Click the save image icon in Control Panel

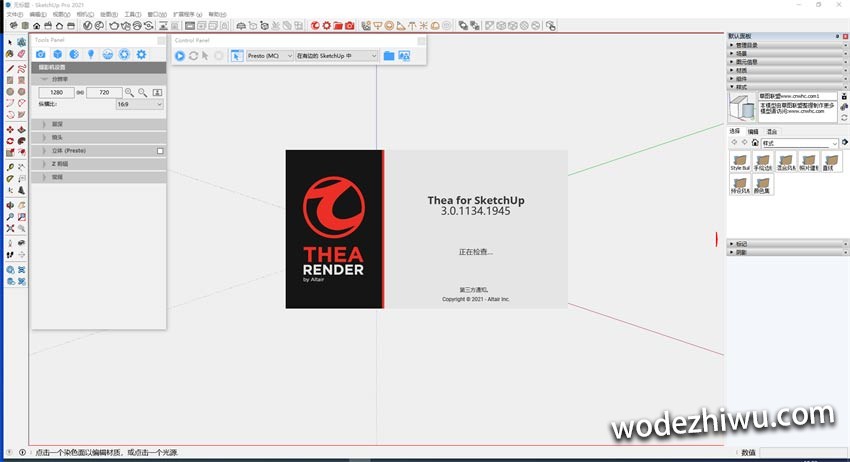coord(404,56)
